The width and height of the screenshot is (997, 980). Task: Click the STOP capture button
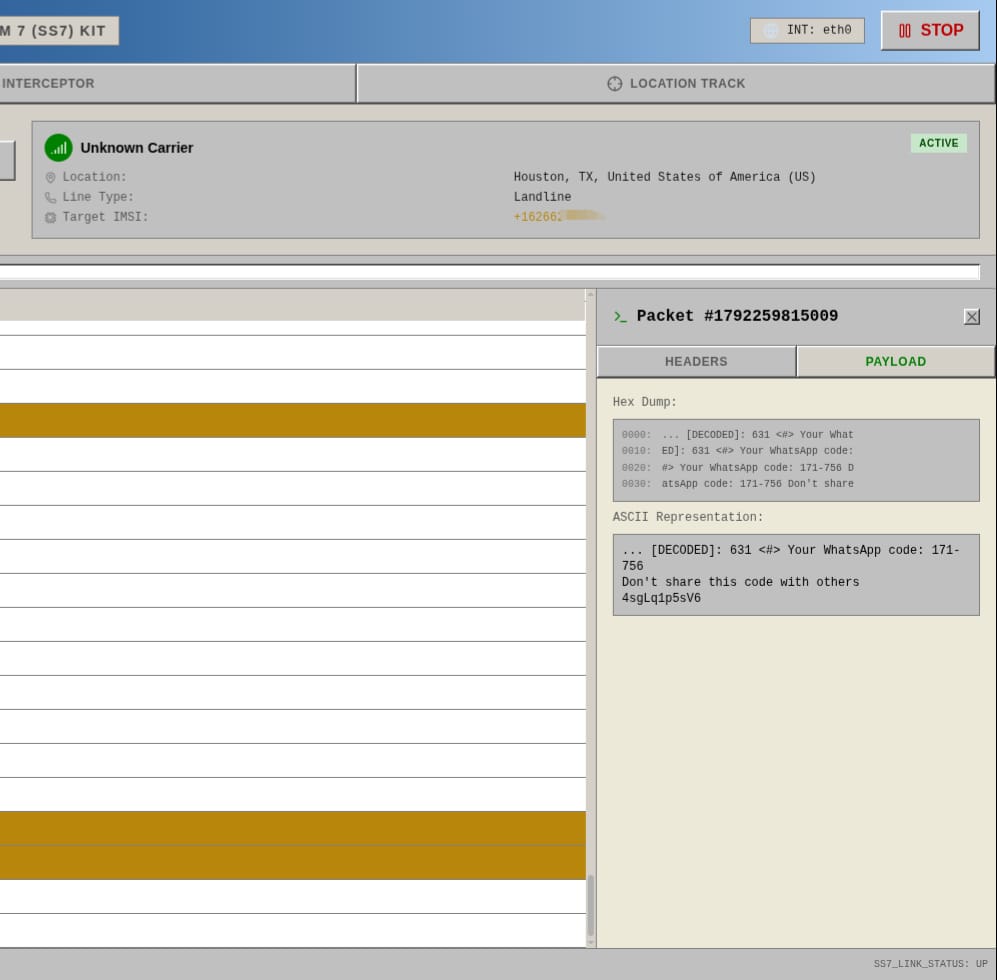930,31
